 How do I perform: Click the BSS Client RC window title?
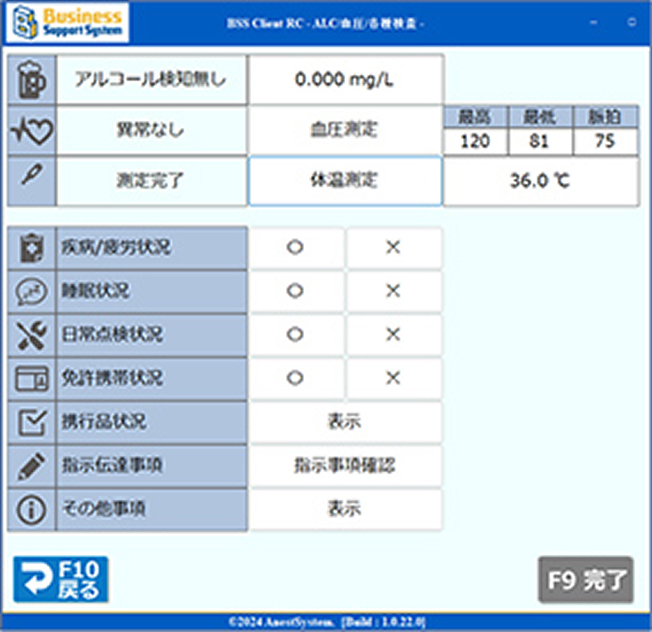[325, 23]
